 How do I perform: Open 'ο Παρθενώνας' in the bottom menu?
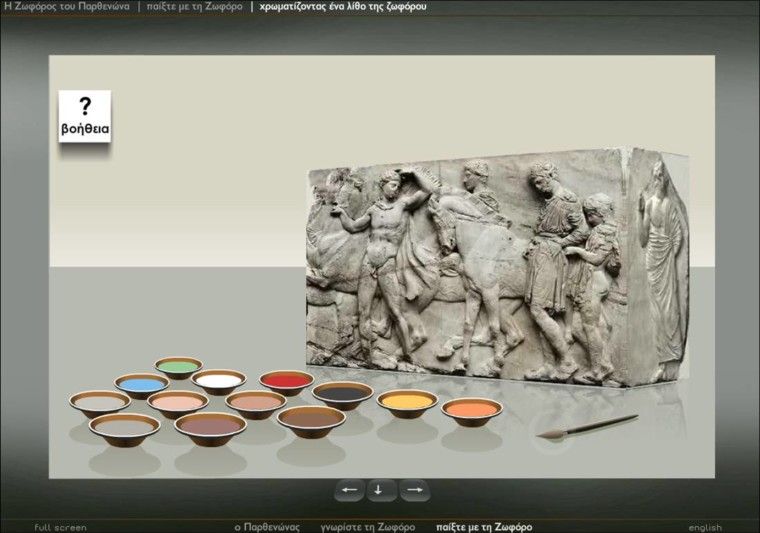click(x=268, y=526)
